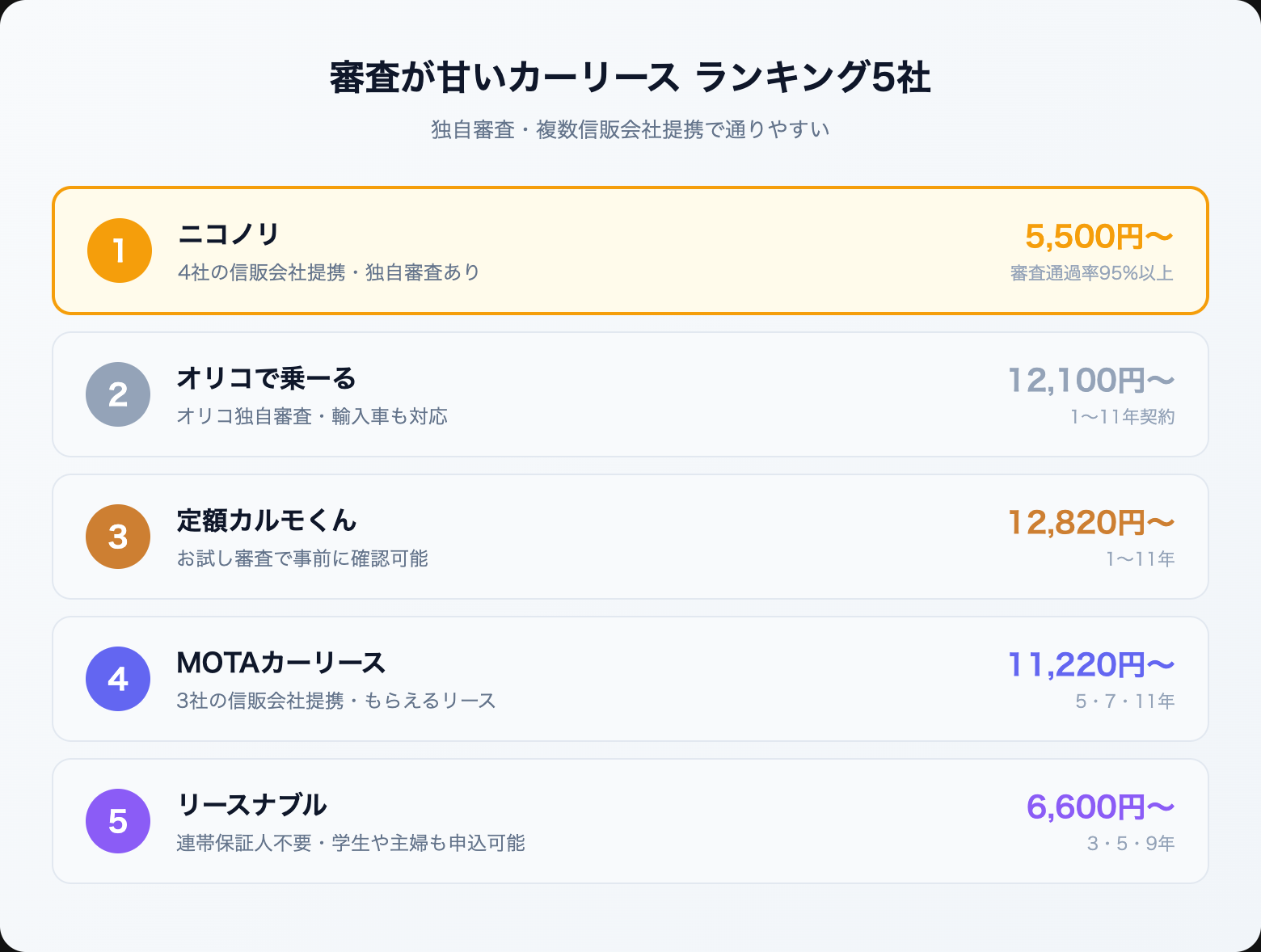Open the オリコで乗ーる company name
The image size is (1261, 952).
click(x=267, y=378)
